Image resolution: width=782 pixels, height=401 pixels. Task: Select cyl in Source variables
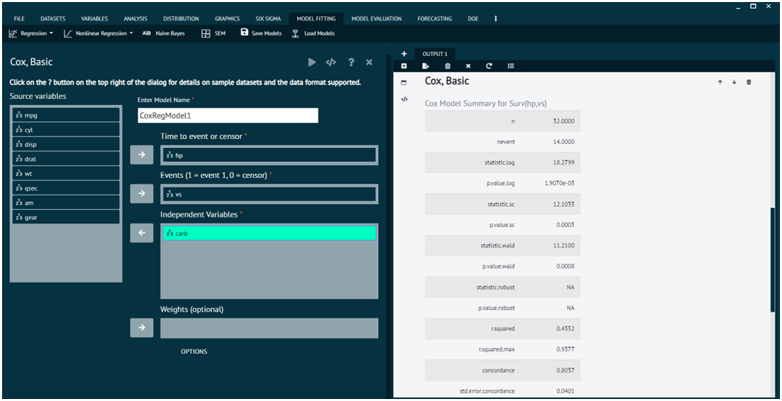coord(66,130)
